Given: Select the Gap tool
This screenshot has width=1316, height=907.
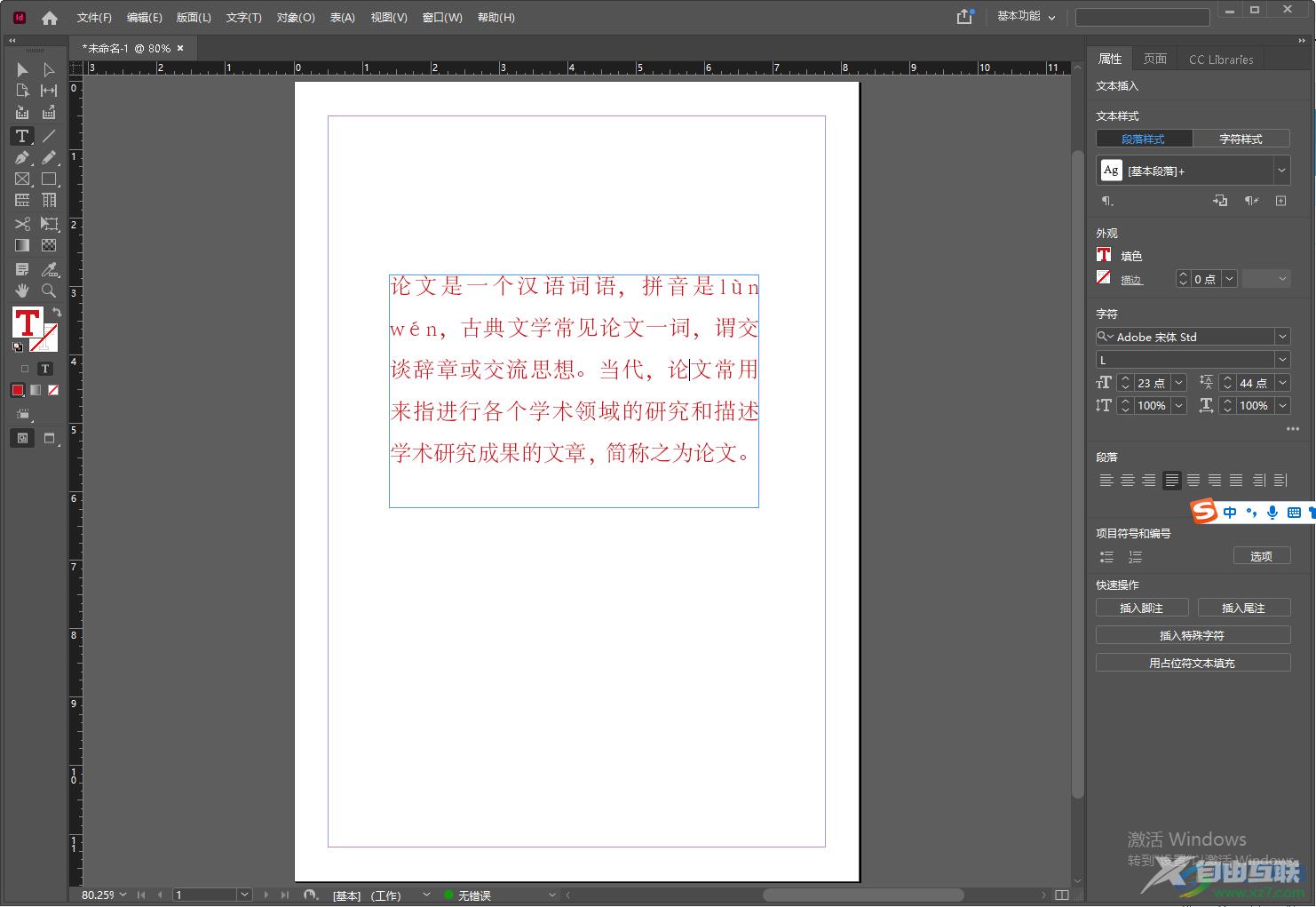Looking at the screenshot, I should click(x=49, y=91).
